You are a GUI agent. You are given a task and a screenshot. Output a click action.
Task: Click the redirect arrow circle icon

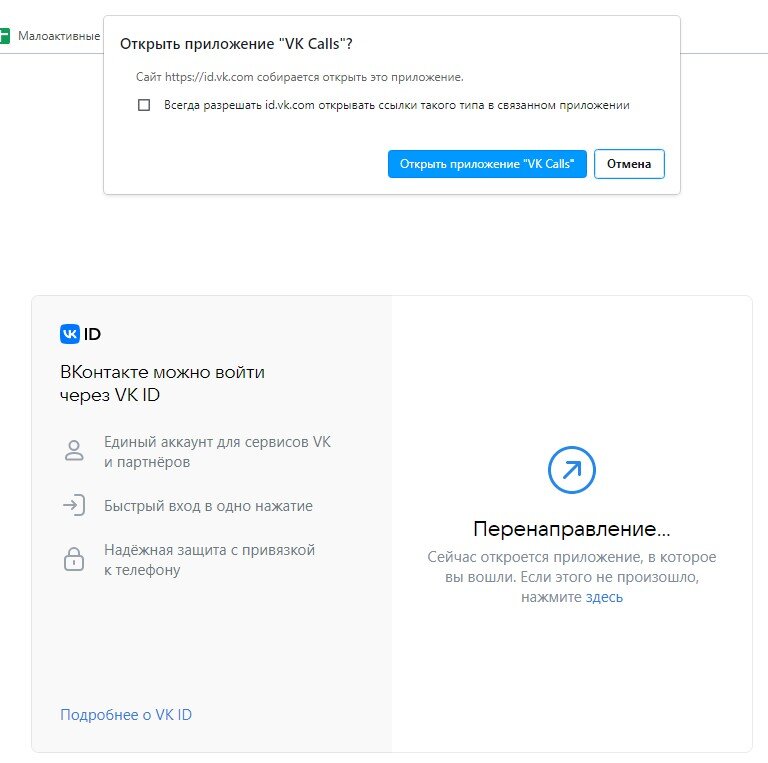pyautogui.click(x=572, y=470)
